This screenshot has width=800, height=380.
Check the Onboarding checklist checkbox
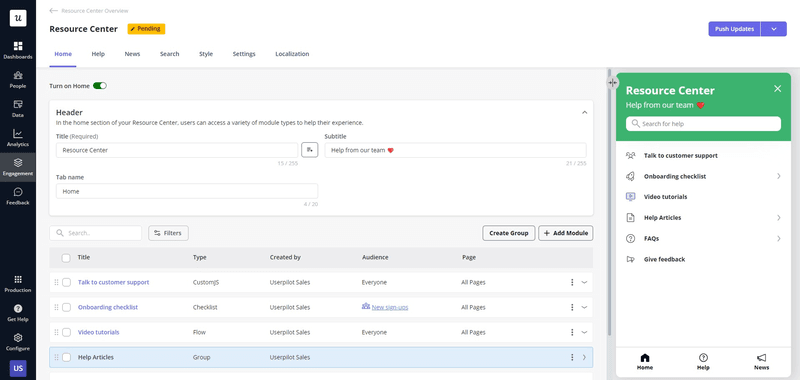[66, 307]
